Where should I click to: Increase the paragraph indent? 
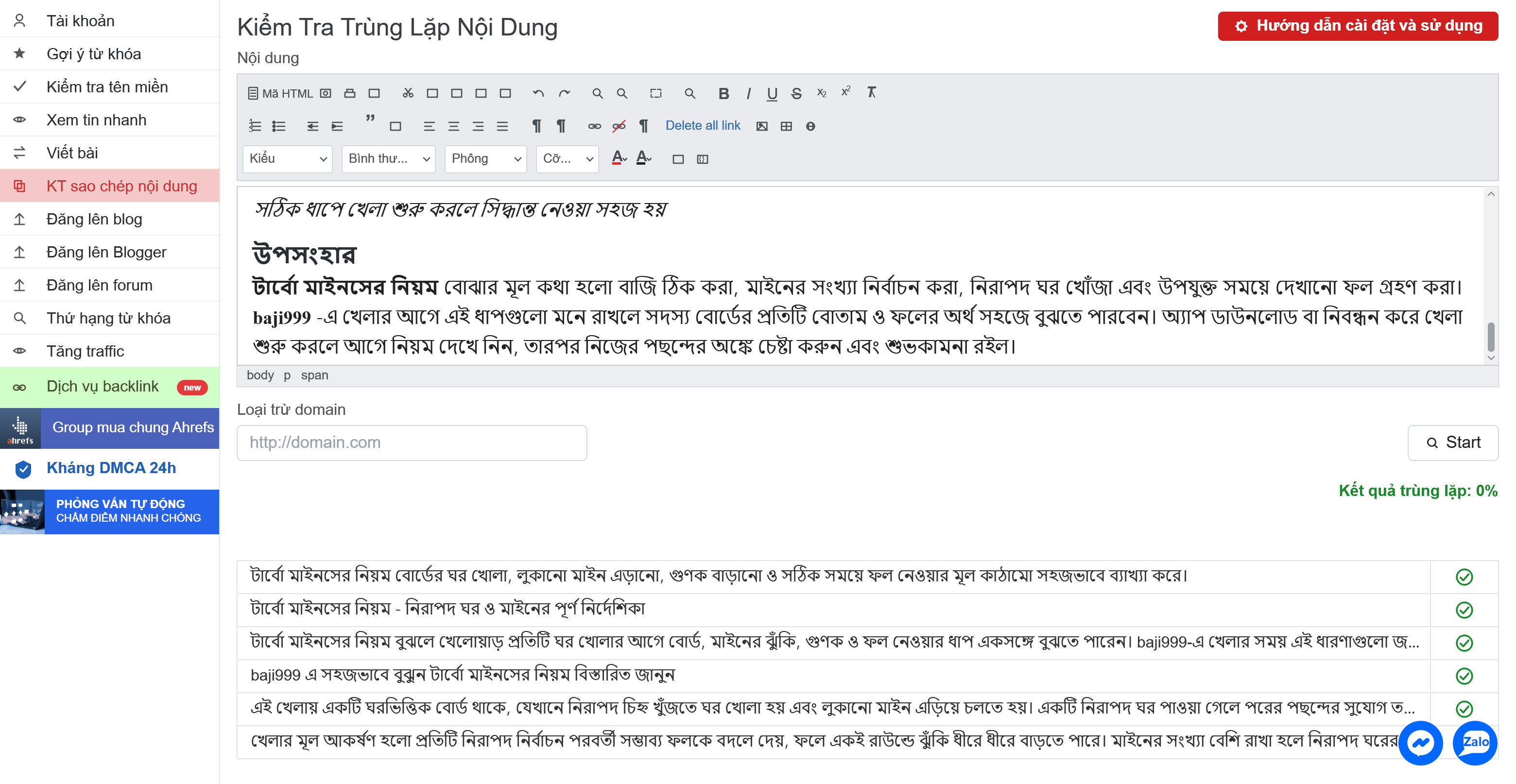337,126
